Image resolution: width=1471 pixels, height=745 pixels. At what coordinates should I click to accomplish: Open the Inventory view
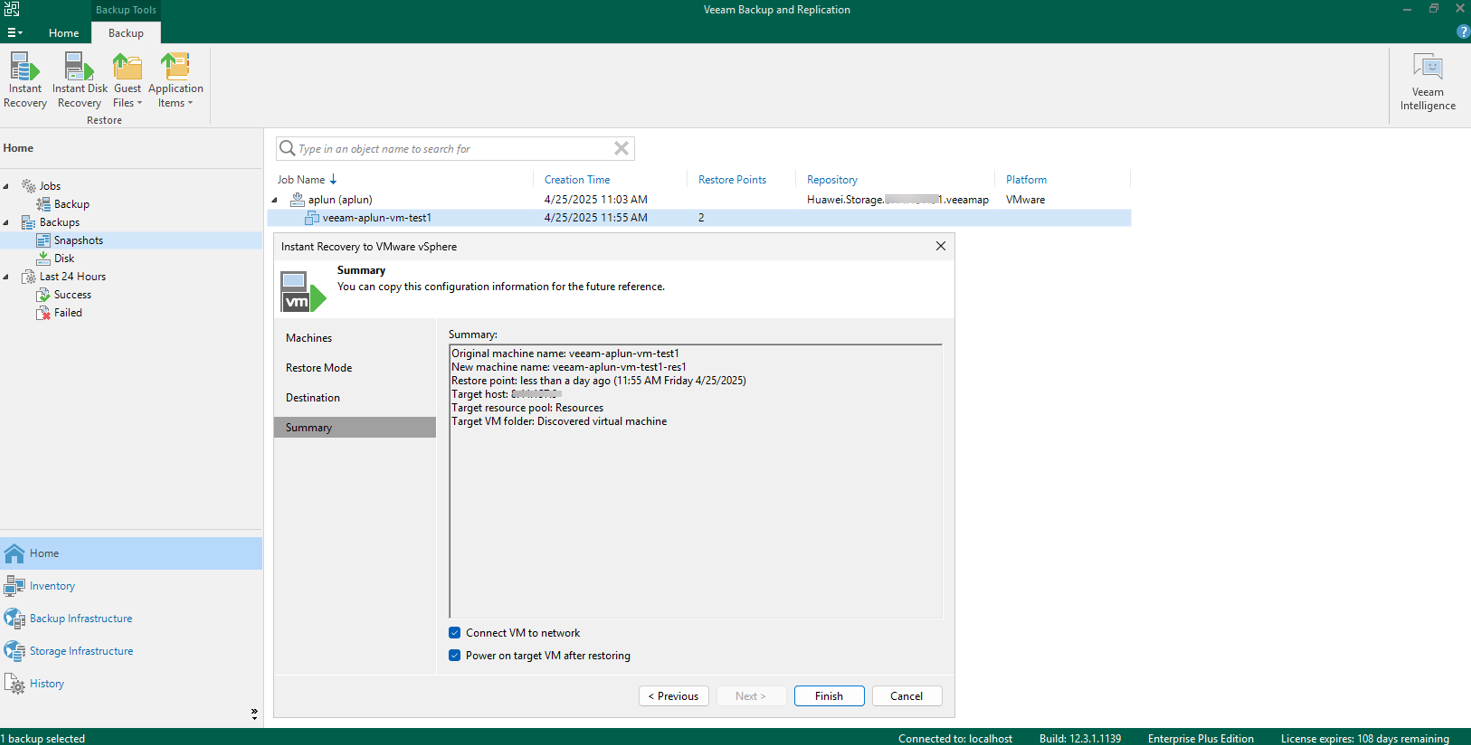click(131, 586)
